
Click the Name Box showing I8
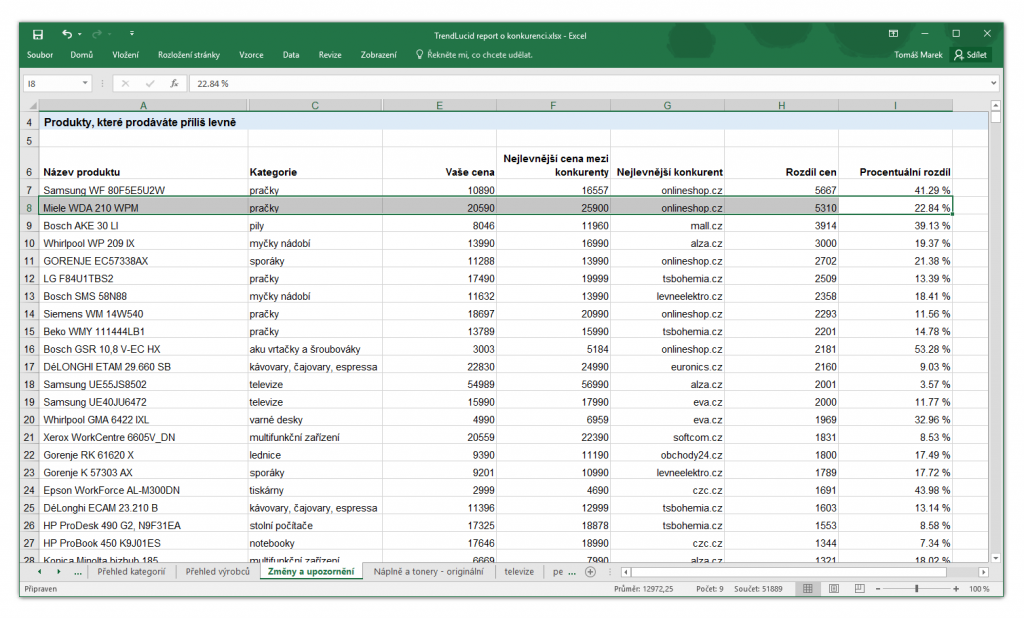pos(52,84)
